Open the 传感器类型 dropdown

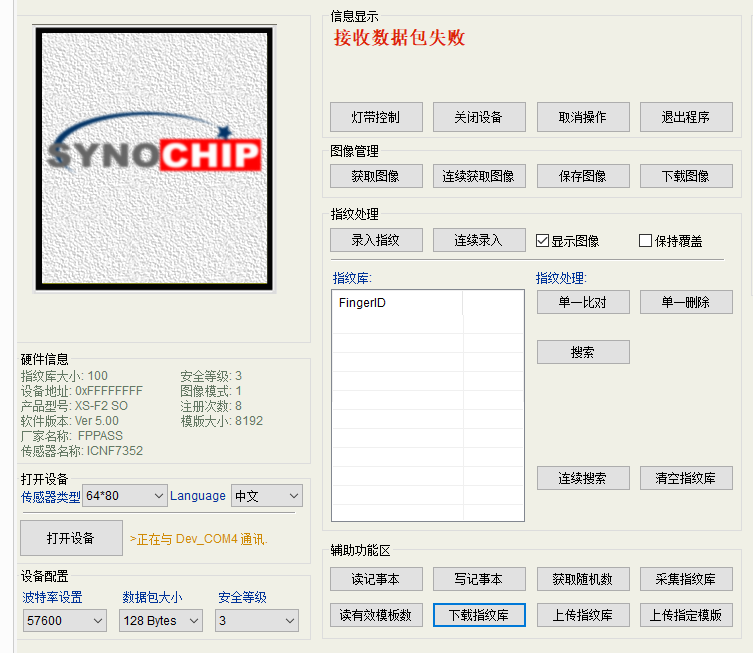pos(125,496)
